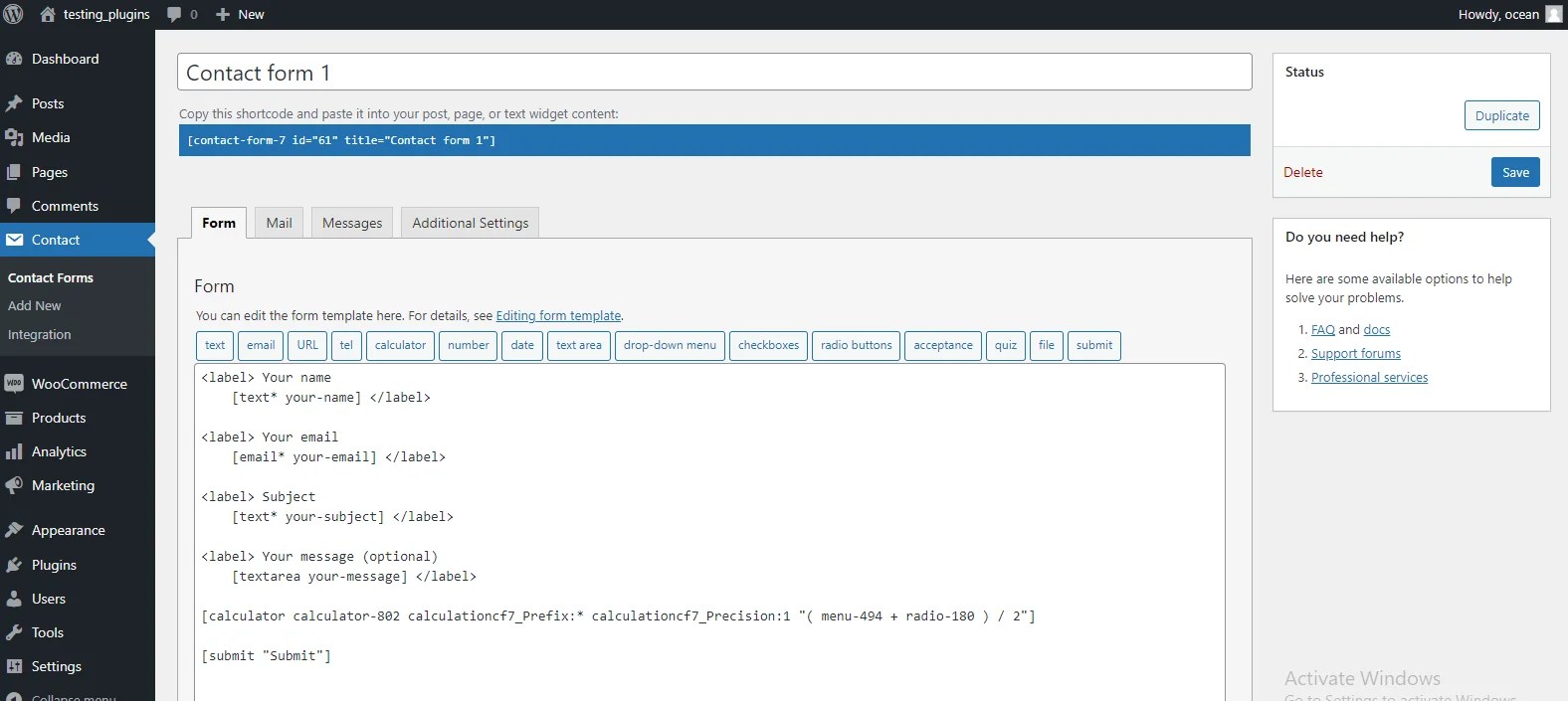Click the Duplicate button

point(1502,115)
